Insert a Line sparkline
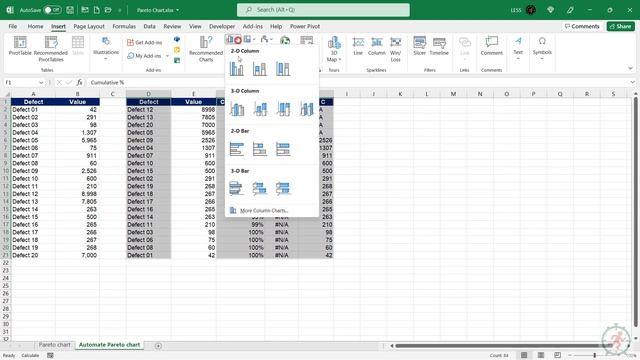Screen dimensions: 640x360 [358, 46]
